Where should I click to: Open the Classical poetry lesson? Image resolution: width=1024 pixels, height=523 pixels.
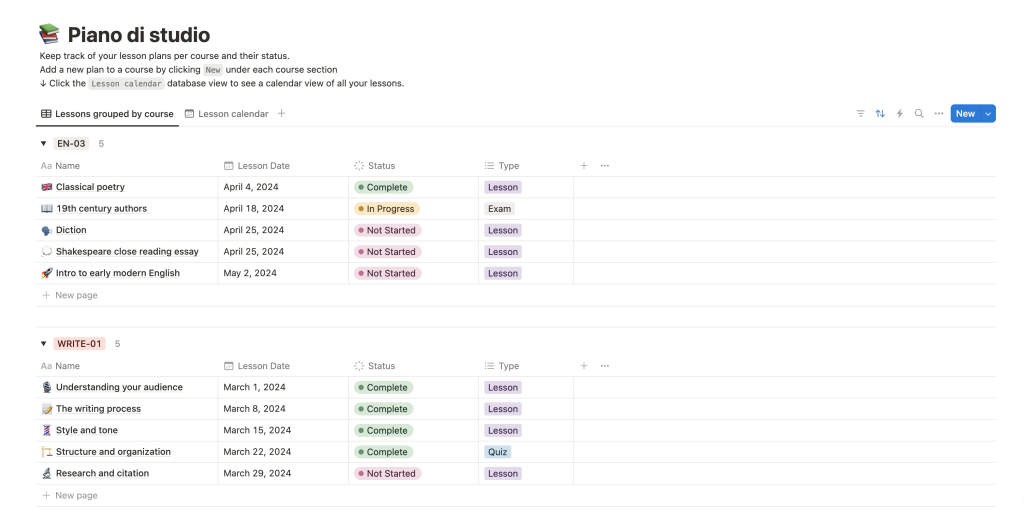90,187
